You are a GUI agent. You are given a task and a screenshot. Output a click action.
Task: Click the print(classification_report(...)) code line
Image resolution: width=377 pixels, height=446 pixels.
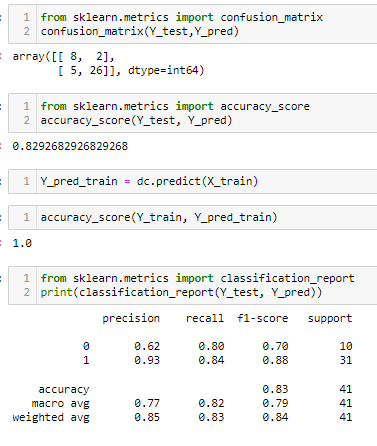coord(181,292)
